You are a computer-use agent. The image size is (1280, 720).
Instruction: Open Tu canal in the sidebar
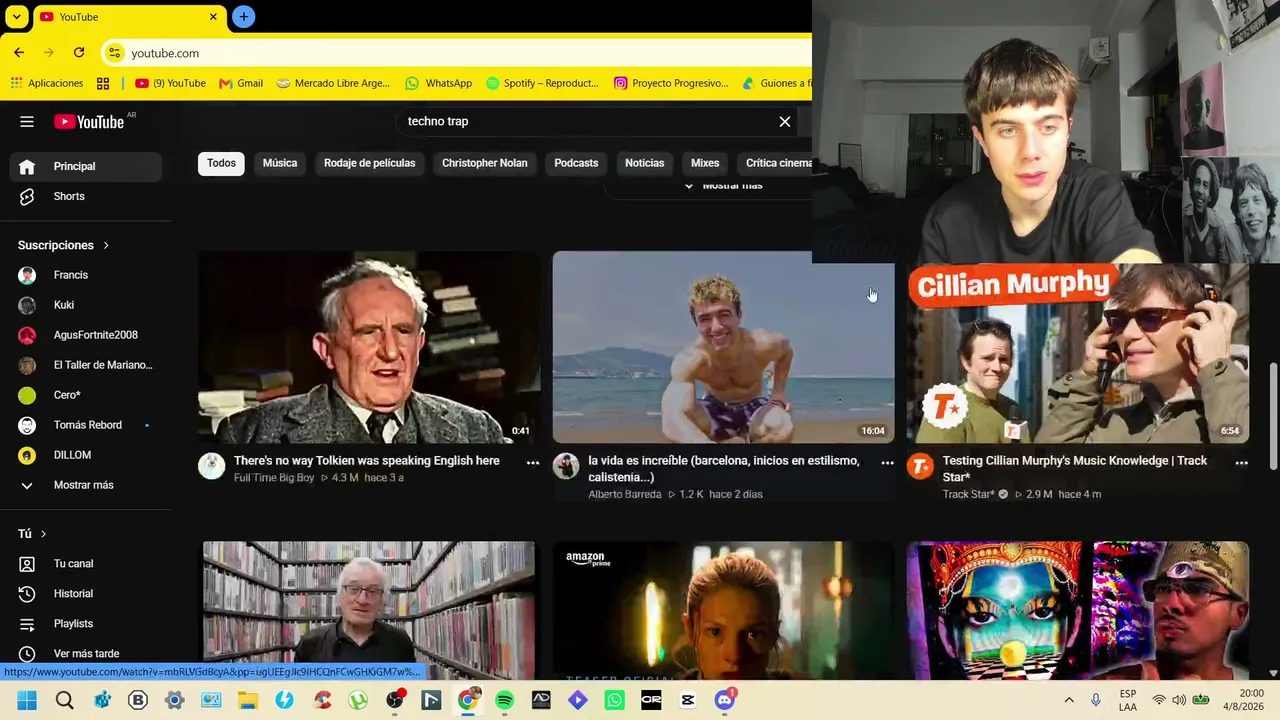coord(85,564)
